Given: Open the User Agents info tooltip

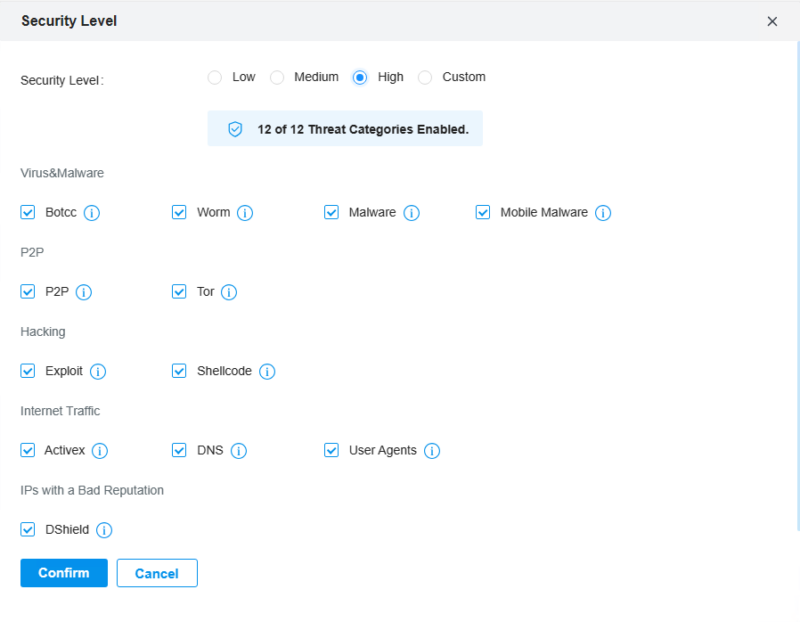Looking at the screenshot, I should tap(432, 450).
